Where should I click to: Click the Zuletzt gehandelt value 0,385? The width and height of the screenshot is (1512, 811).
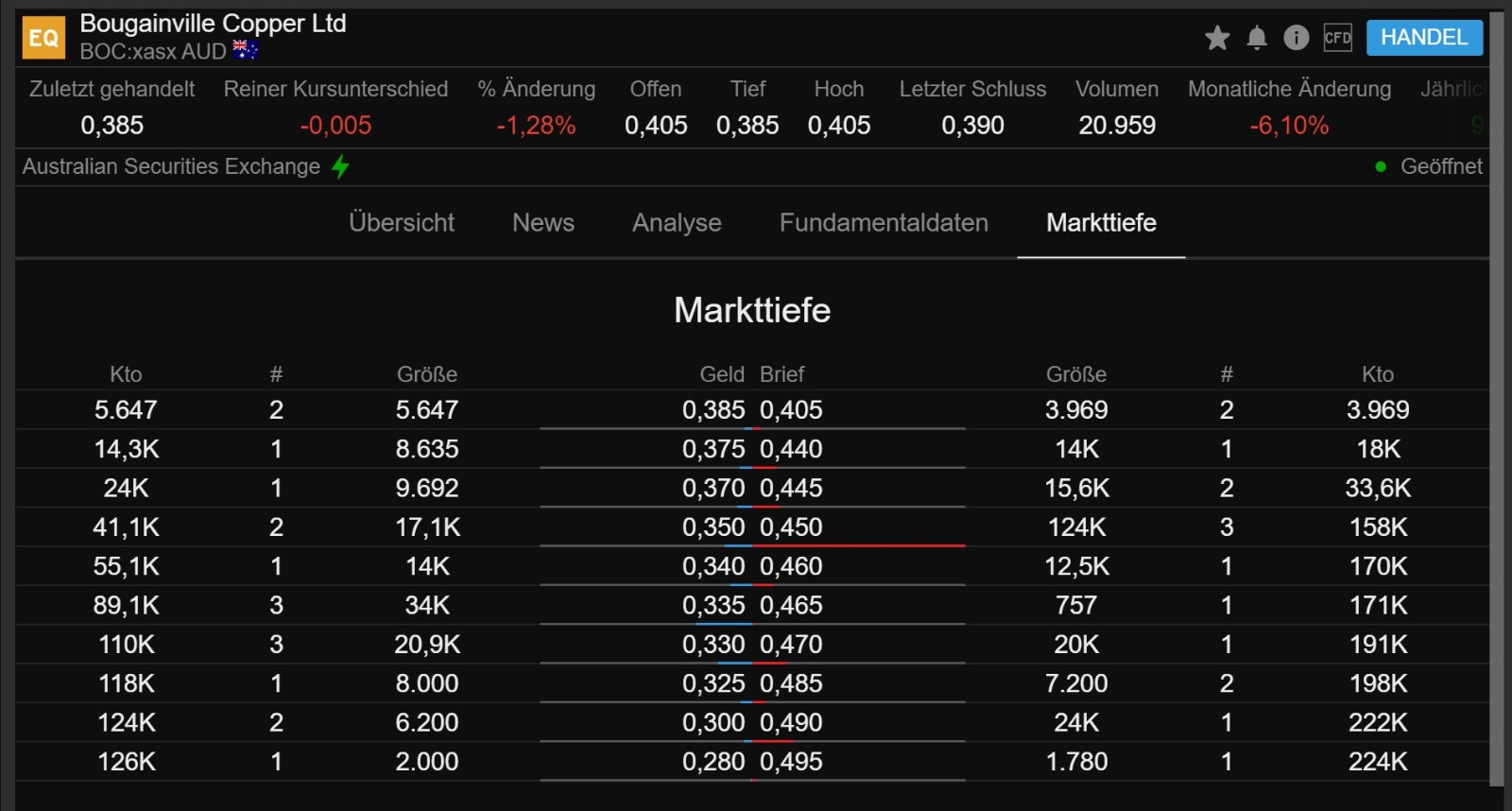click(x=112, y=126)
